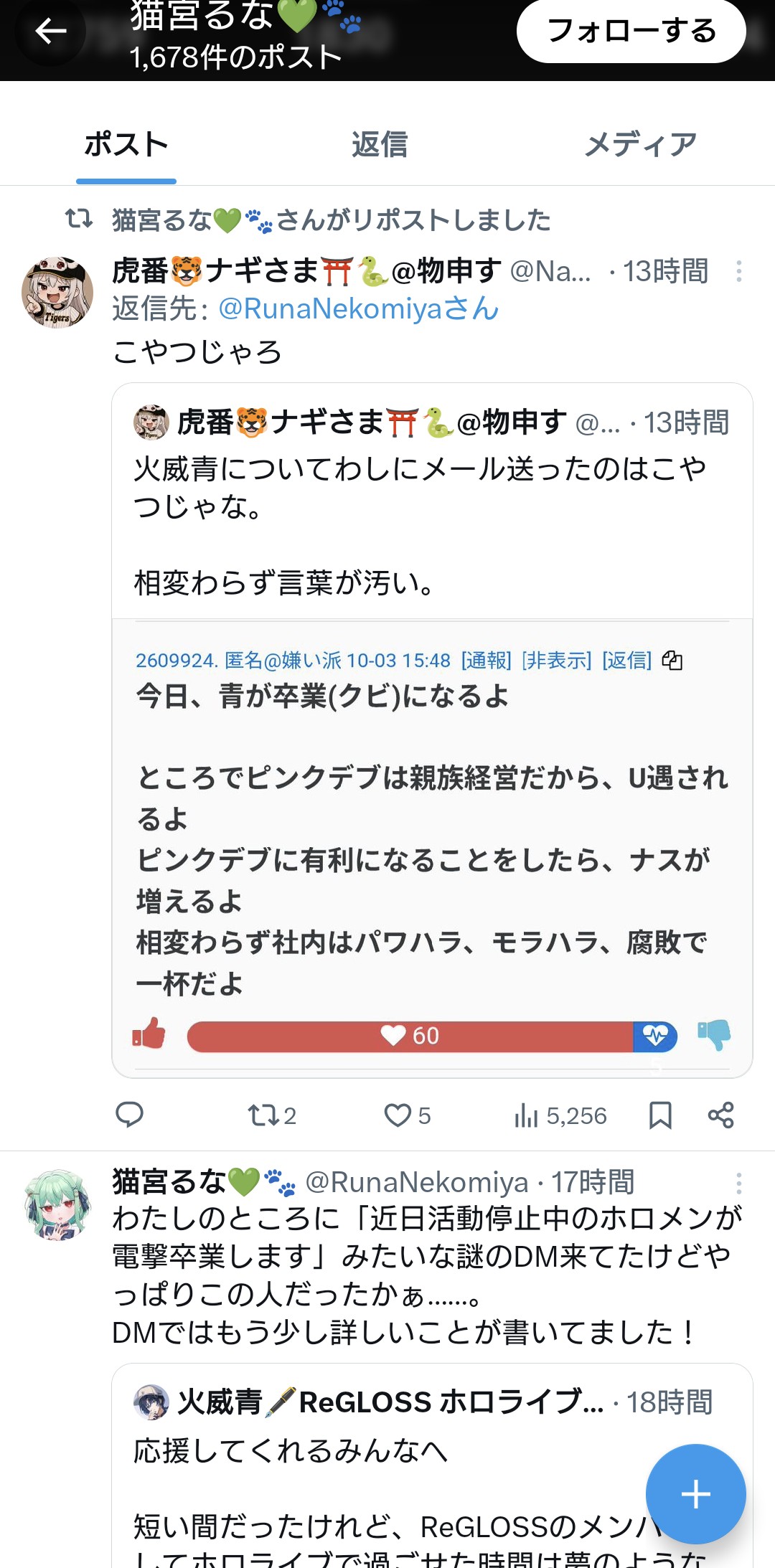Like the post with 5 likes

(406, 1115)
